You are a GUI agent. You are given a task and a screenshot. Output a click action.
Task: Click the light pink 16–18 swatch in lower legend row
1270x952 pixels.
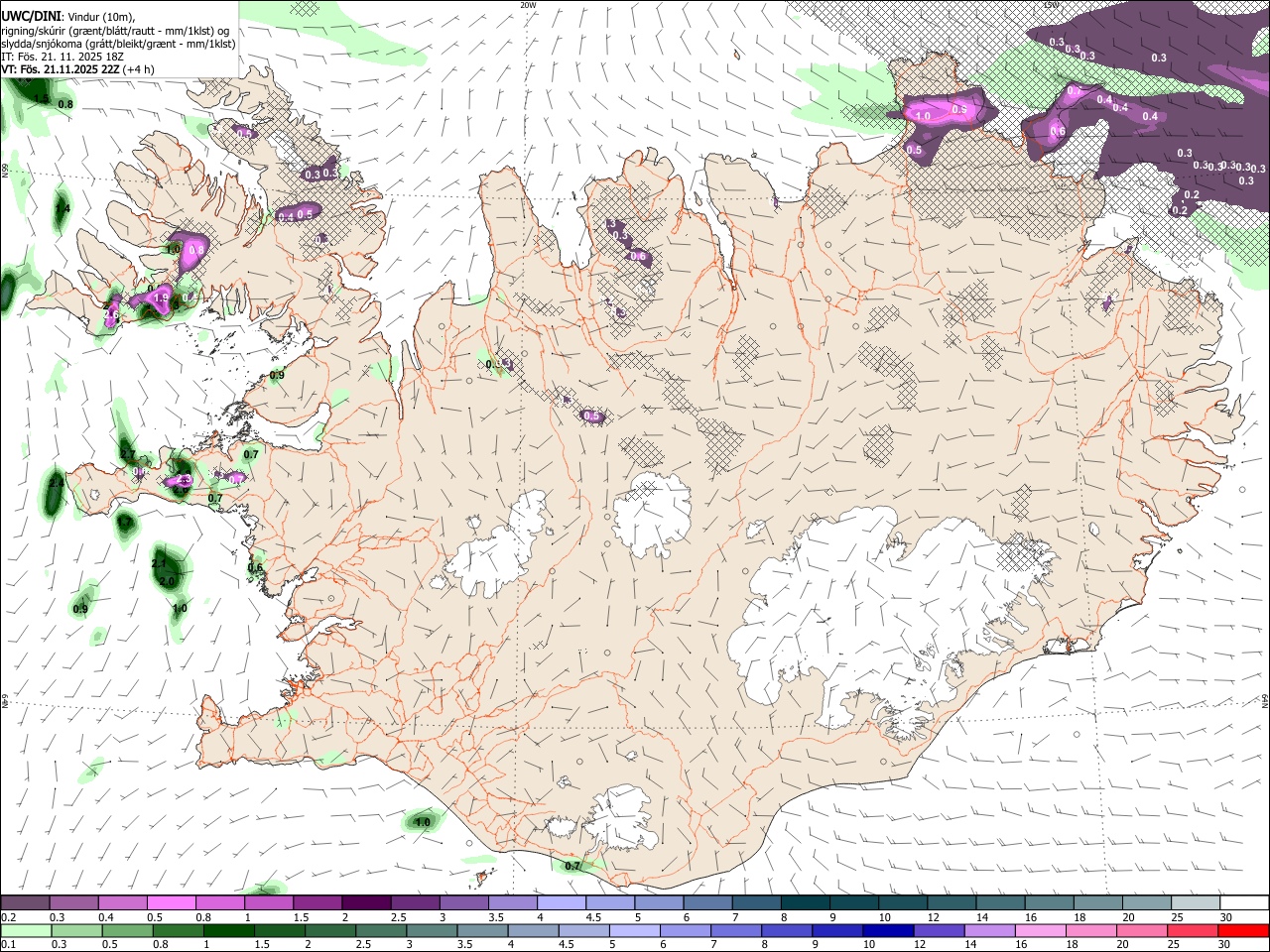(x=1040, y=931)
